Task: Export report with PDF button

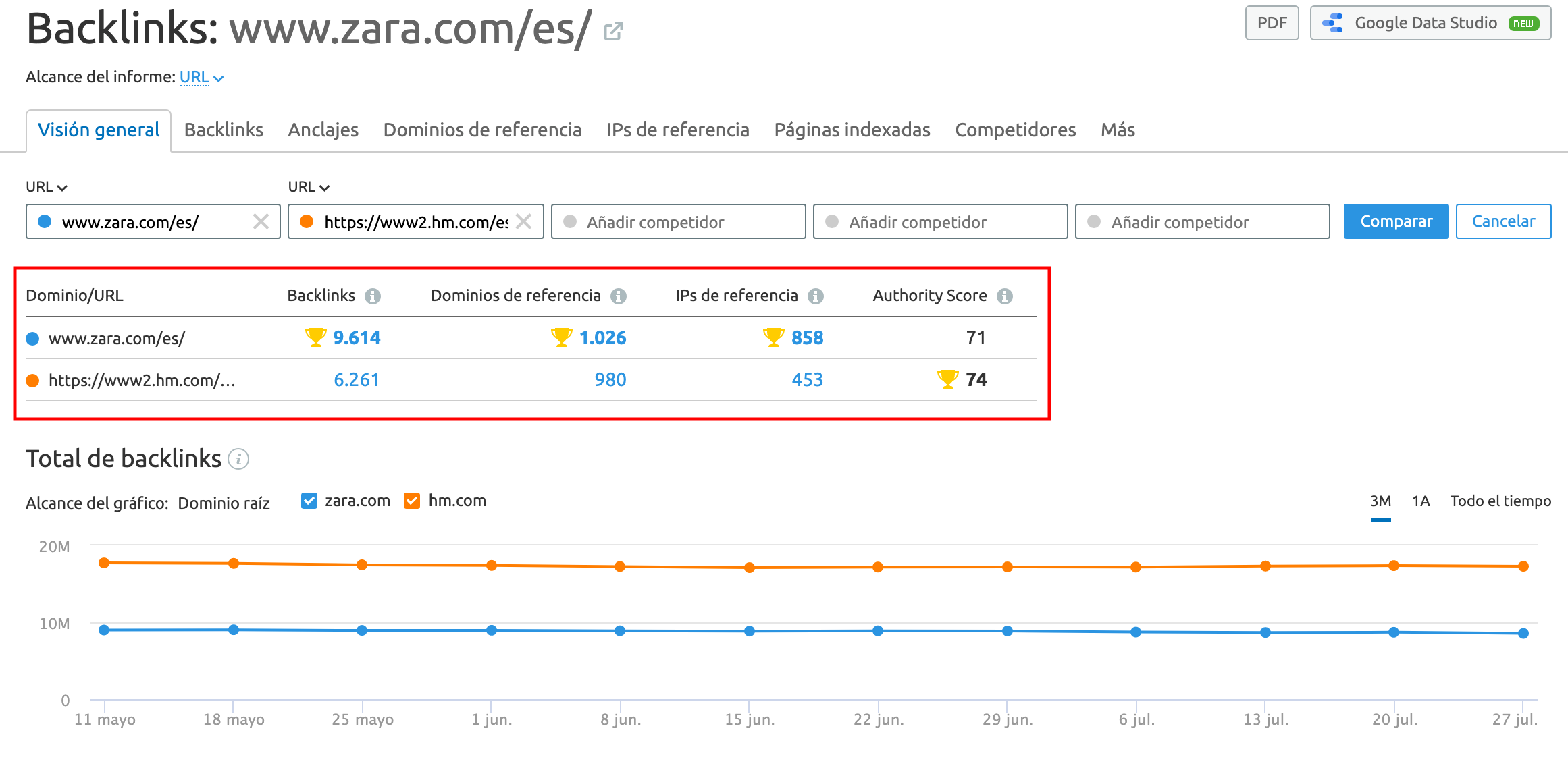Action: tap(1272, 23)
